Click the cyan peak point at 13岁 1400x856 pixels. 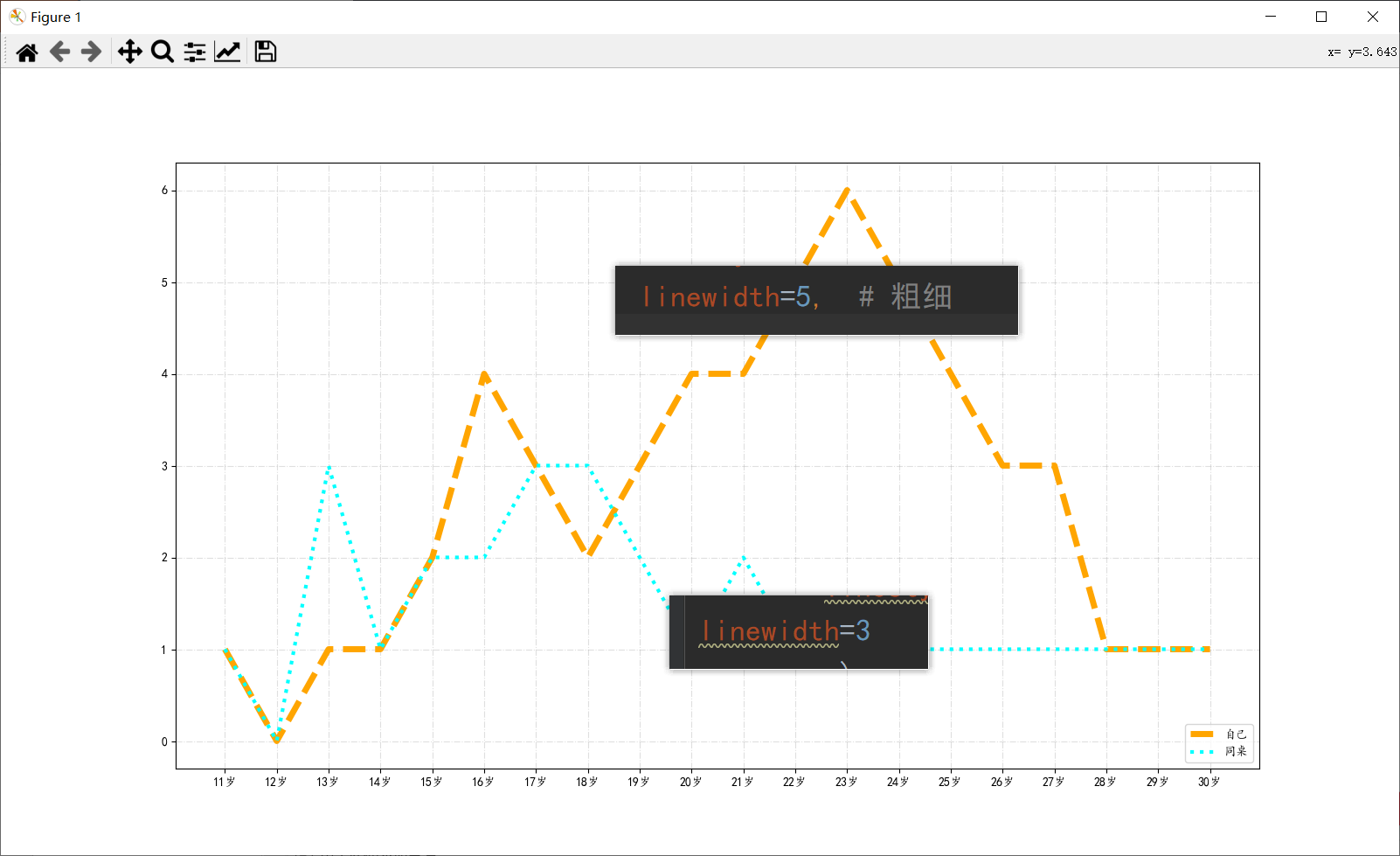pyautogui.click(x=329, y=467)
